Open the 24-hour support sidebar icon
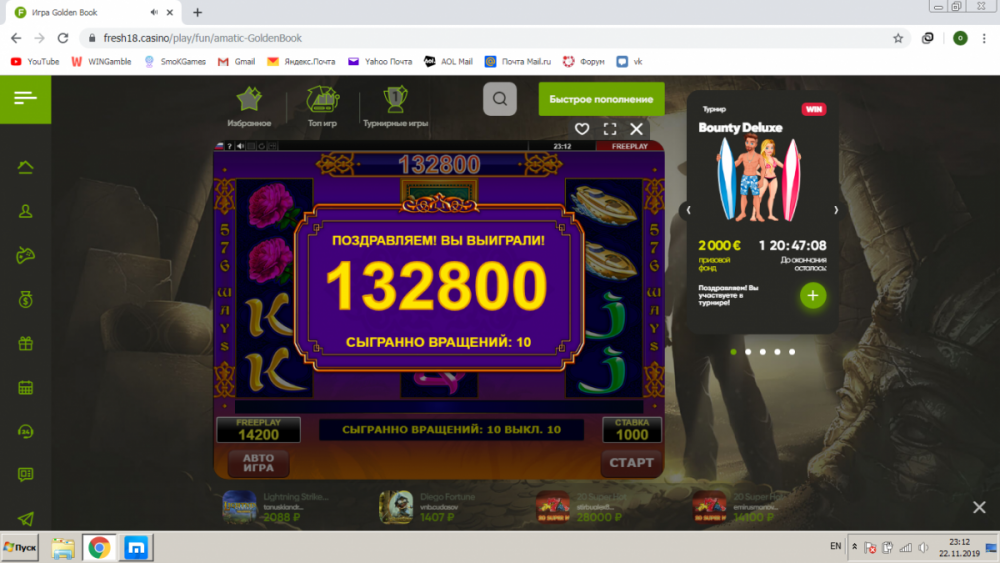1000x563 pixels. pos(25,431)
